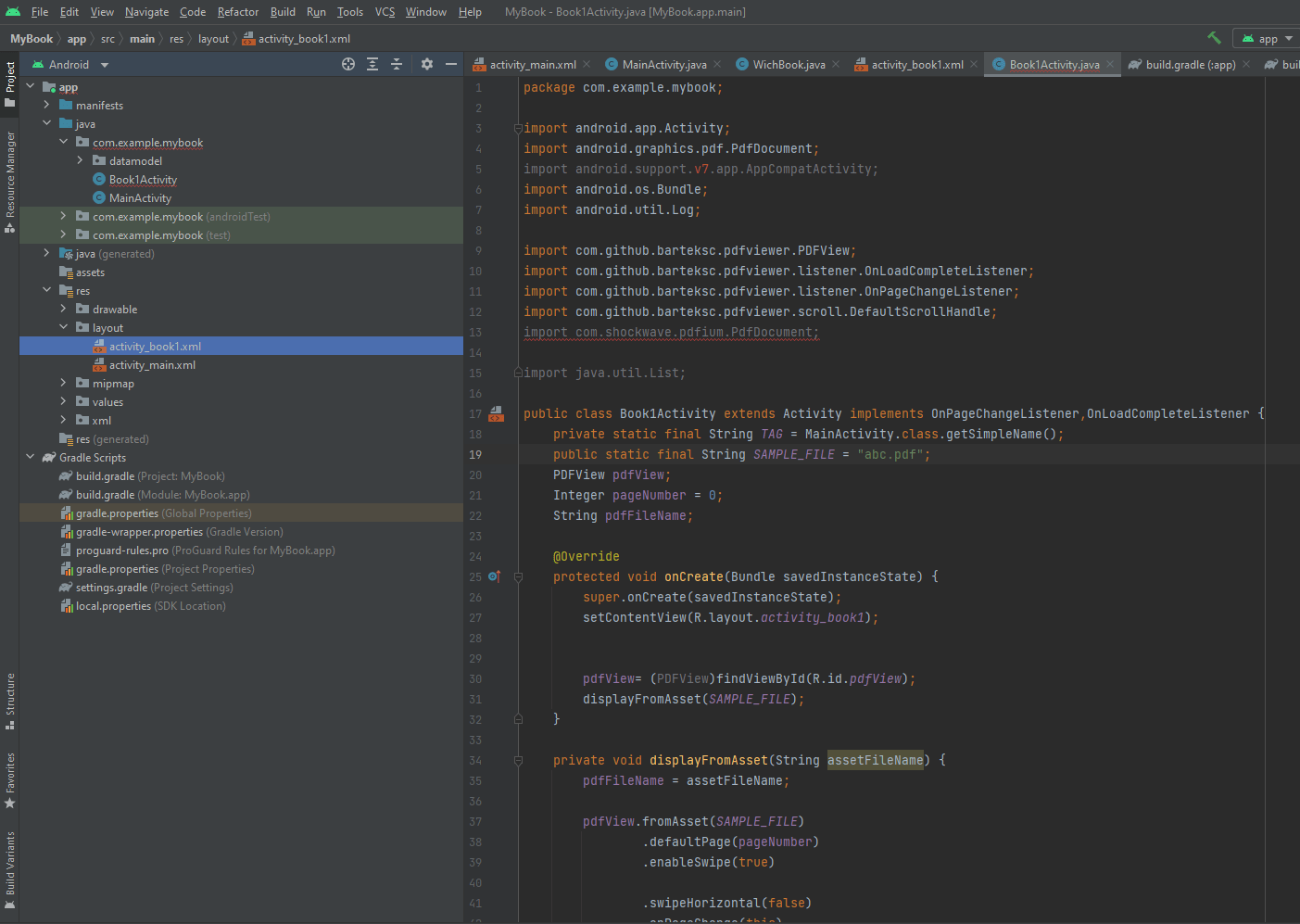Collapse the java folder
This screenshot has width=1300, height=924.
click(47, 123)
